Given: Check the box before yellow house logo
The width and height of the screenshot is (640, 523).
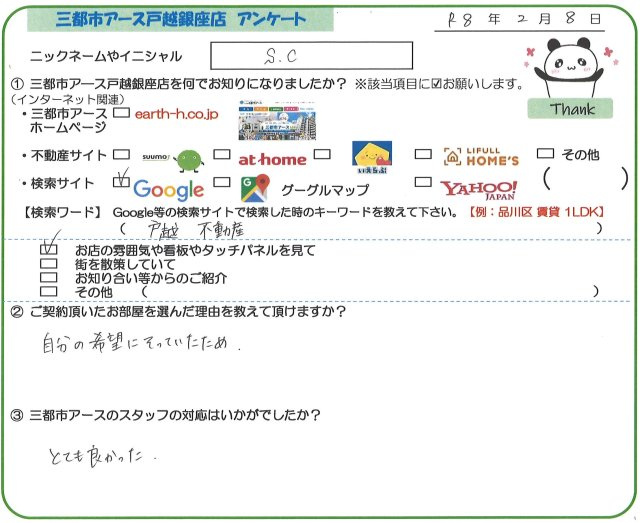Looking at the screenshot, I should [x=322, y=154].
